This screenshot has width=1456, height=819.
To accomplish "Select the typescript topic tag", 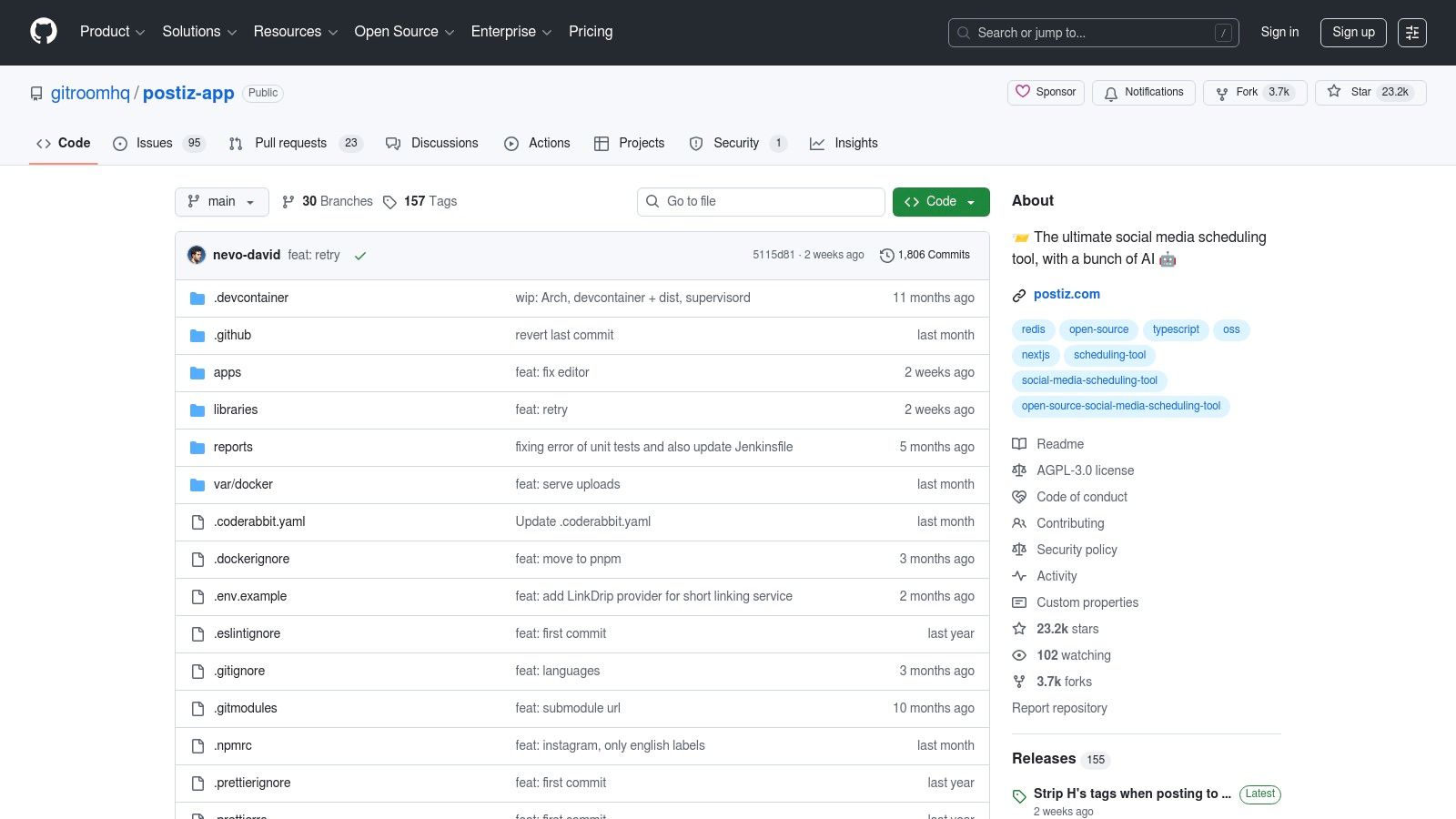I will tap(1176, 330).
